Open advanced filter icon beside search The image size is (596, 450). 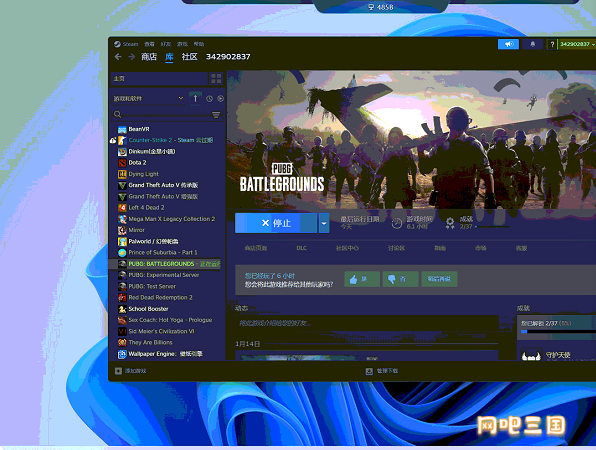216,114
